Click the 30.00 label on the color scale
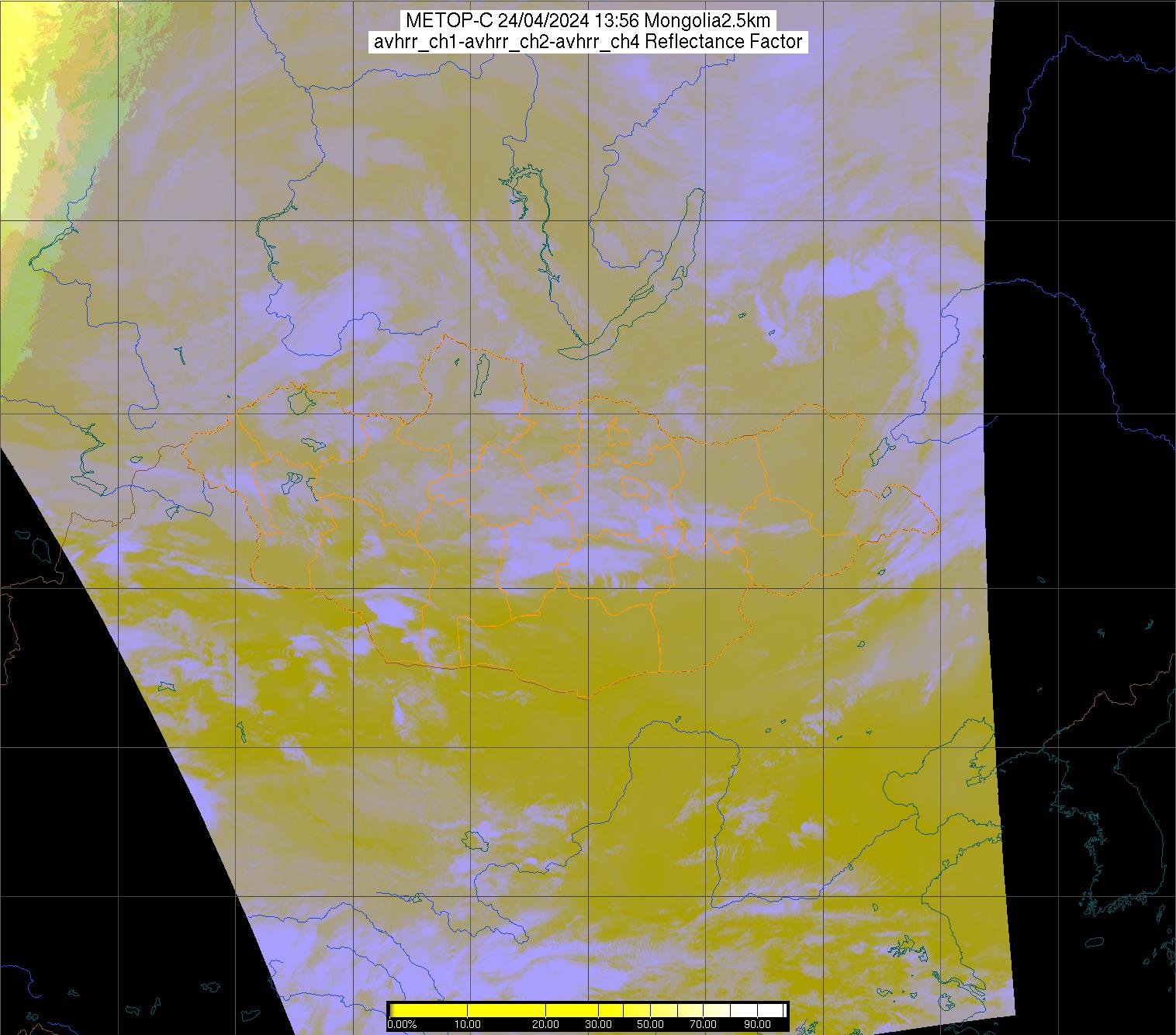Viewport: 1176px width, 1035px height. 597,1024
